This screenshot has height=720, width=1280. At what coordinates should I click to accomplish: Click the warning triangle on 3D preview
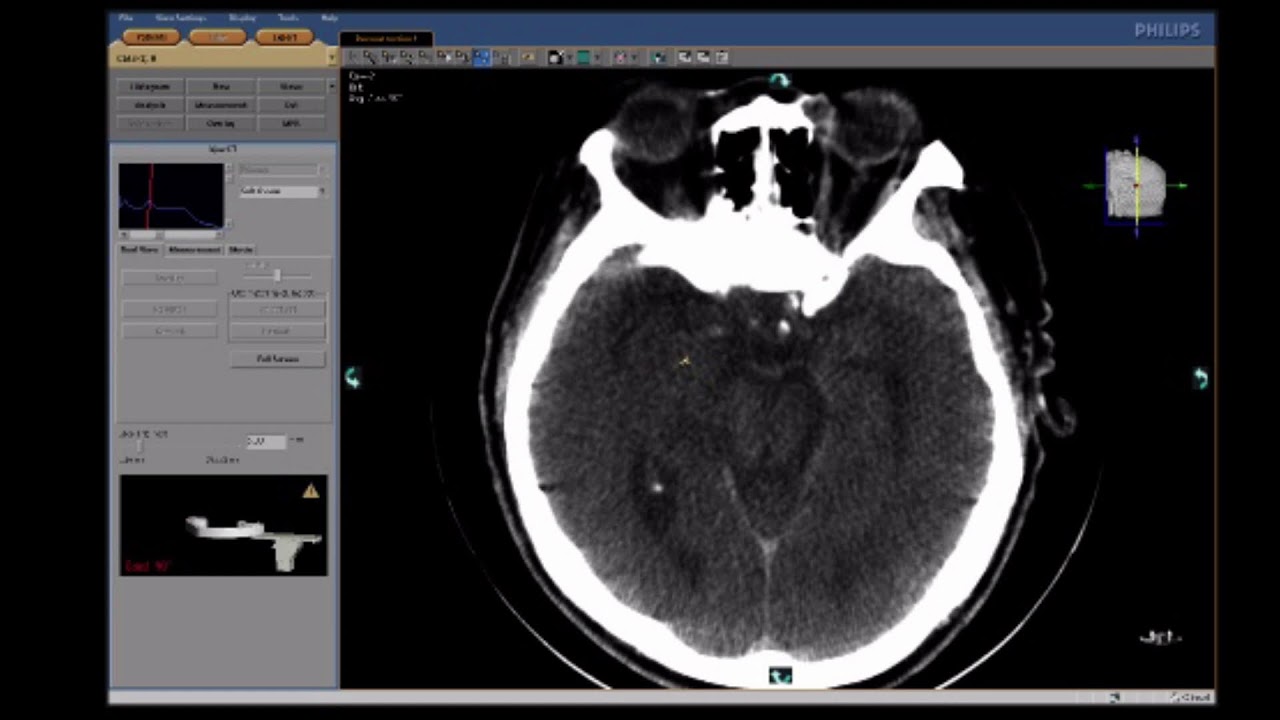pyautogui.click(x=311, y=490)
